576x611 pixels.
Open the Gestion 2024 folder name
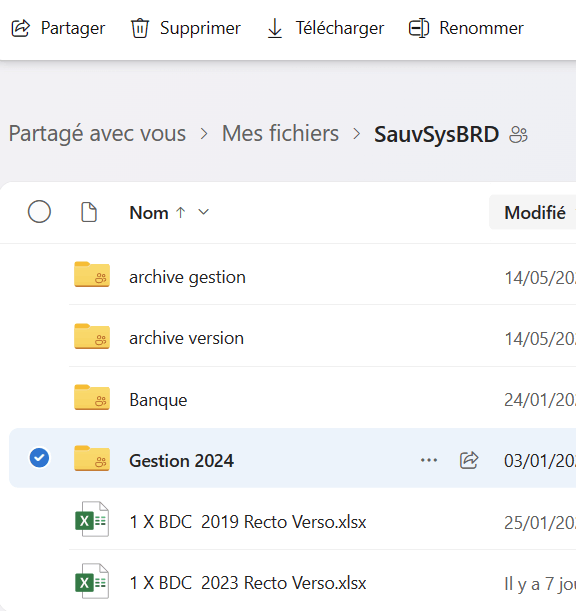182,461
